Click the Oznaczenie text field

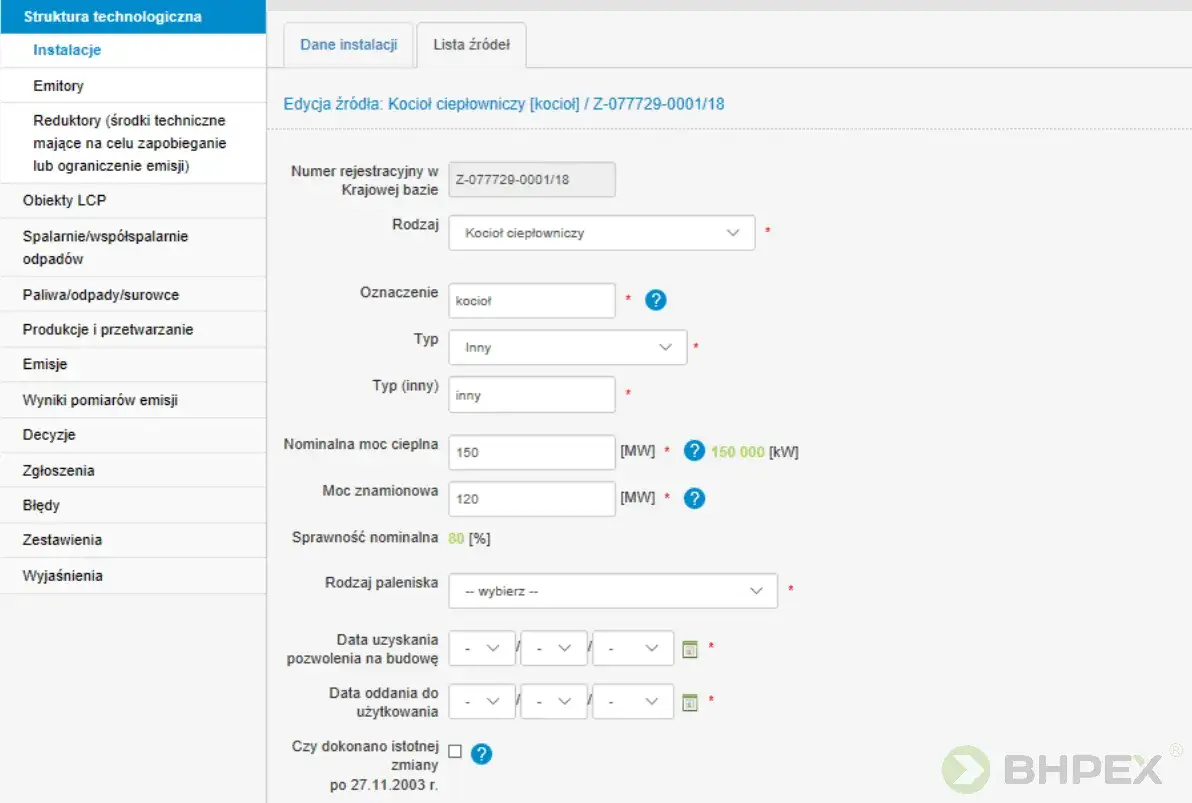(x=531, y=300)
